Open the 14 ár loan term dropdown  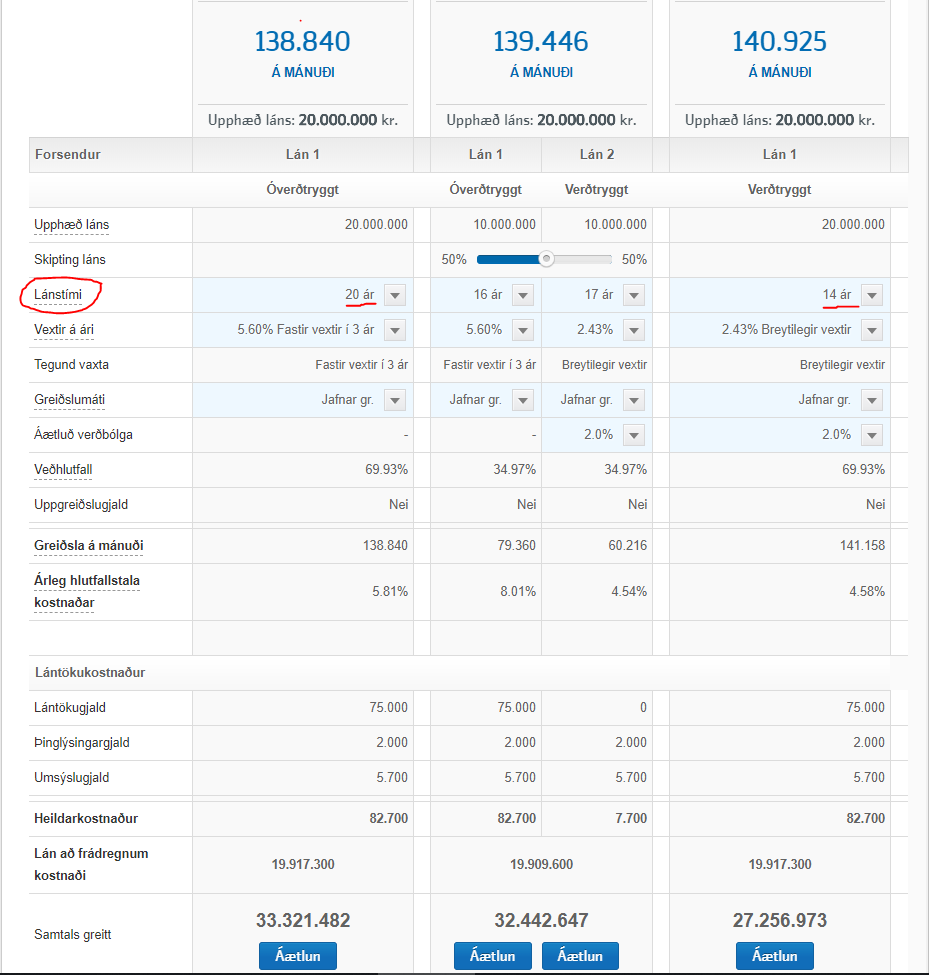click(x=872, y=295)
